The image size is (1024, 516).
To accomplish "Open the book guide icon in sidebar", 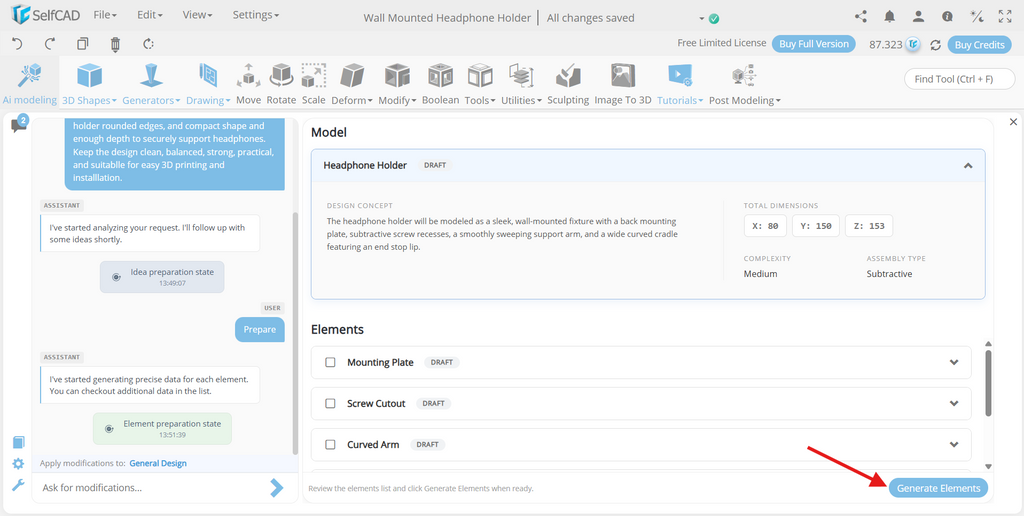I will 18,442.
